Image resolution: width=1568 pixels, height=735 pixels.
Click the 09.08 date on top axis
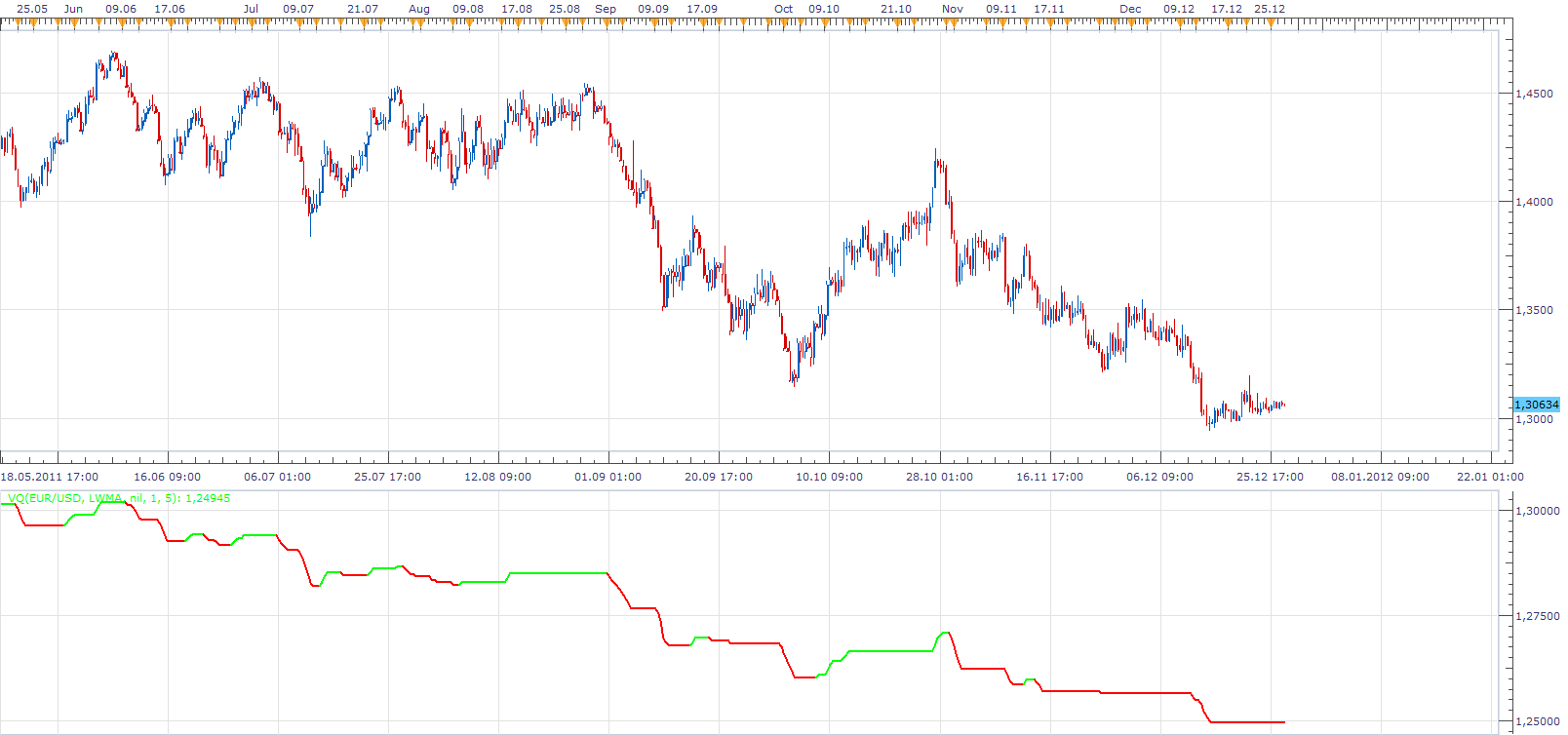click(468, 9)
